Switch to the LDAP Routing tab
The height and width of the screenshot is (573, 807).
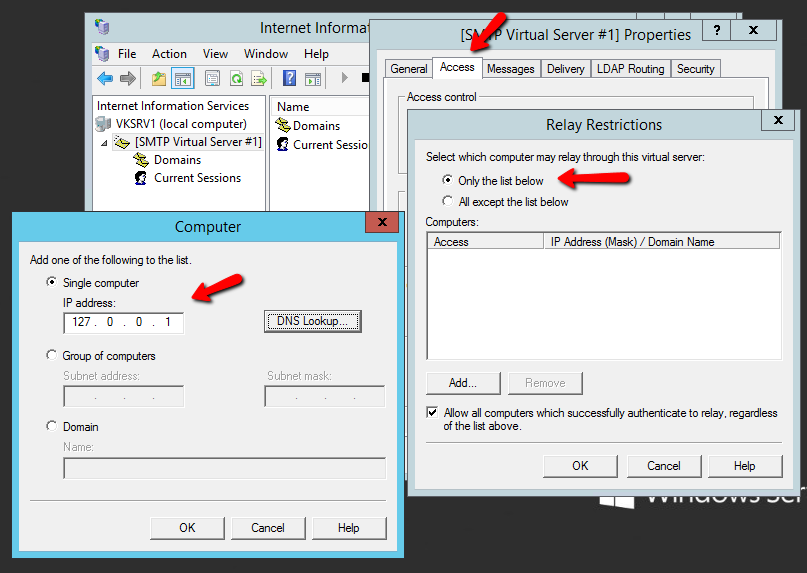[630, 69]
